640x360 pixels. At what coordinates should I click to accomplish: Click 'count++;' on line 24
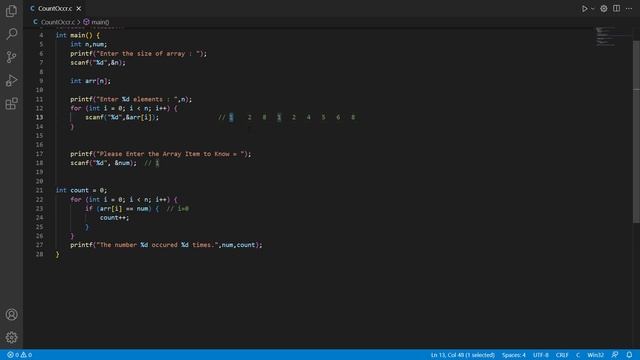(x=114, y=218)
